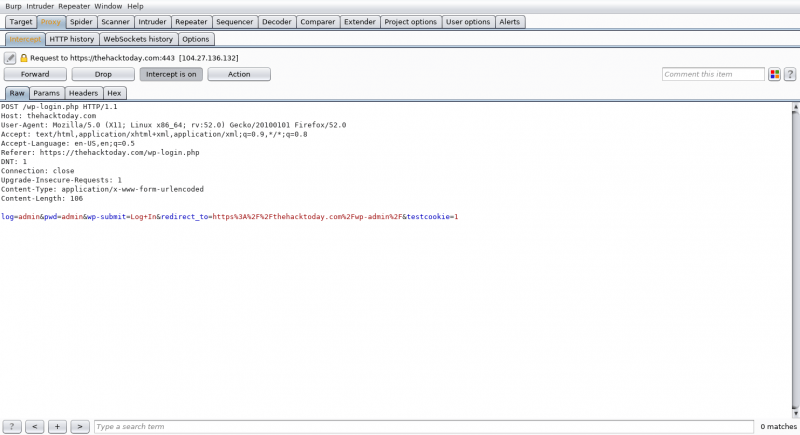The height and width of the screenshot is (435, 800).
Task: Open the Window menu
Action: (x=108, y=6)
